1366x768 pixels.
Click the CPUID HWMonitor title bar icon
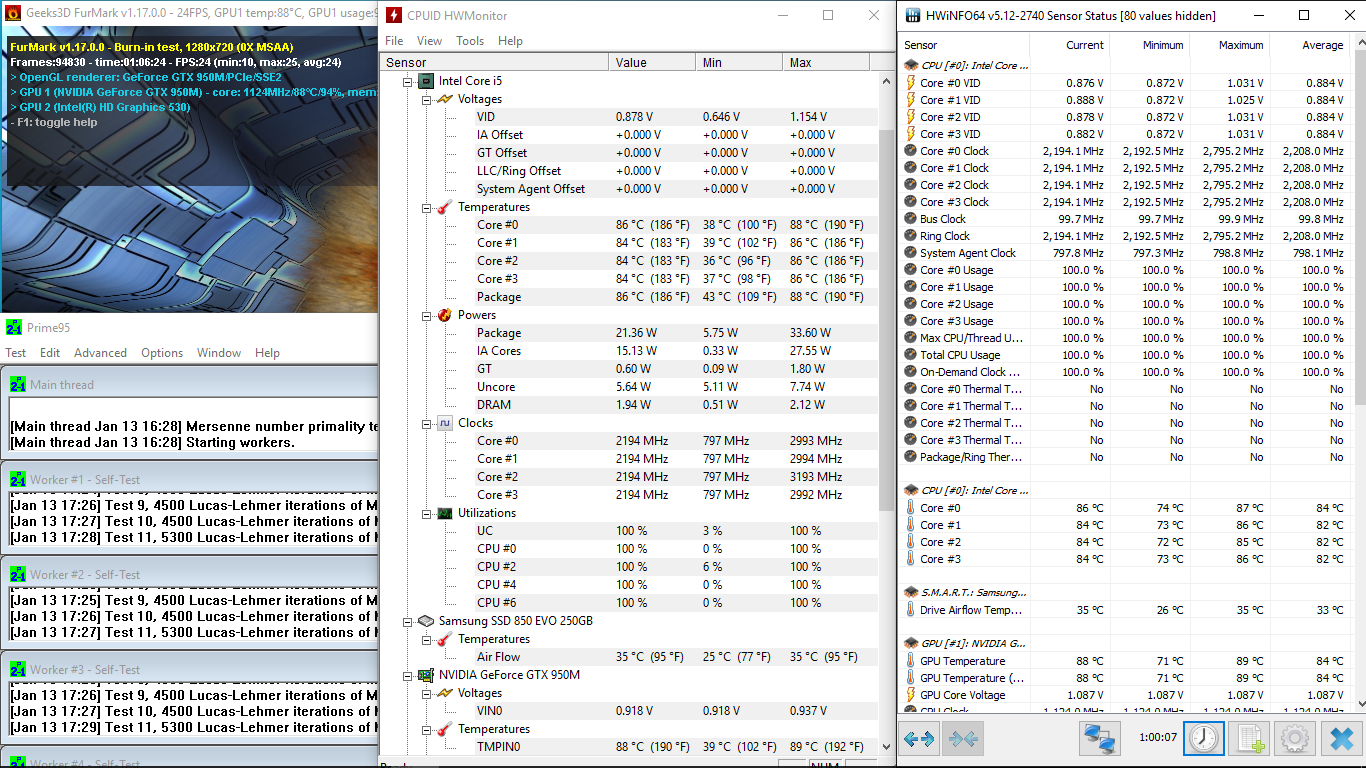pos(395,15)
